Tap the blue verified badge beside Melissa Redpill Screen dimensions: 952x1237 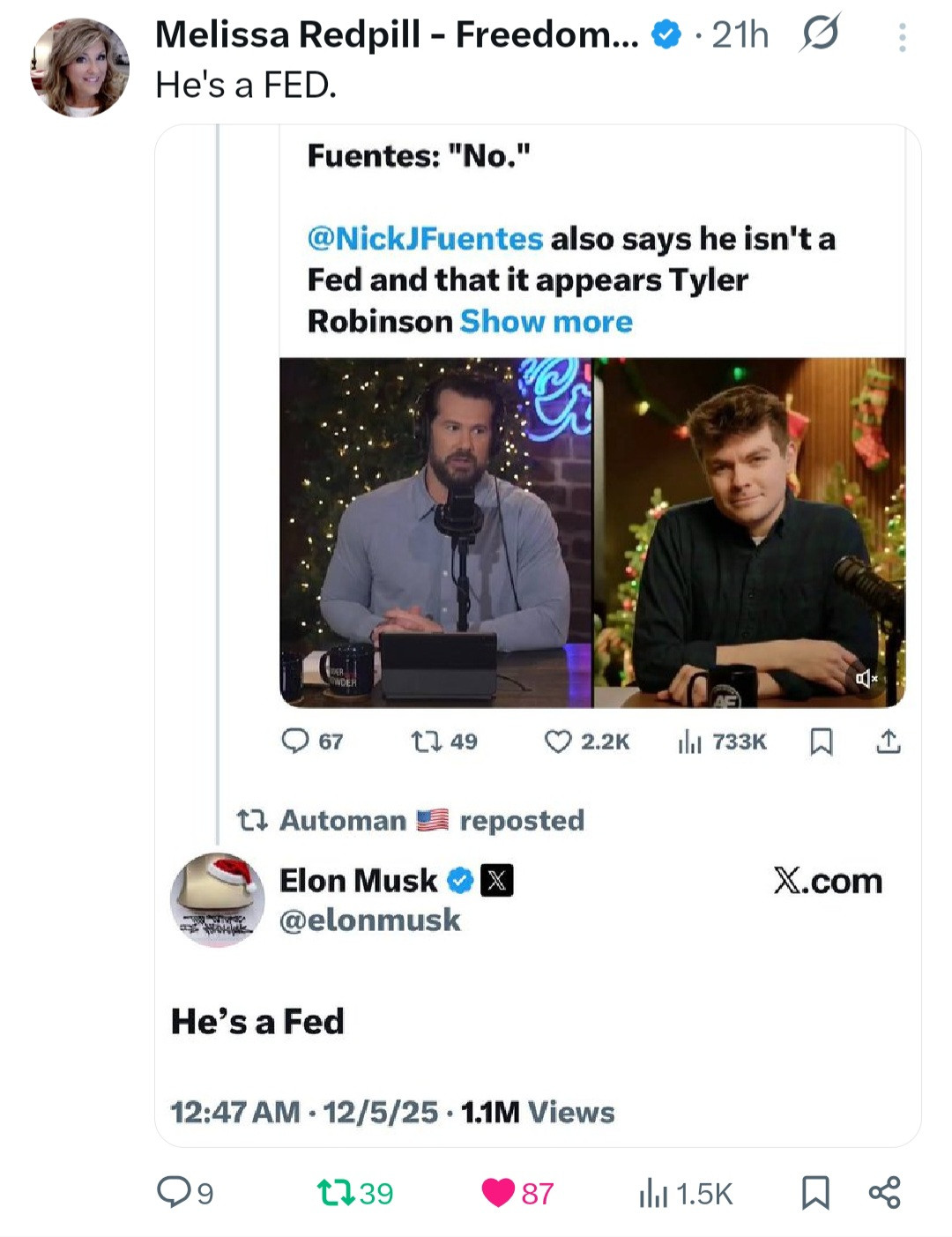tap(666, 35)
